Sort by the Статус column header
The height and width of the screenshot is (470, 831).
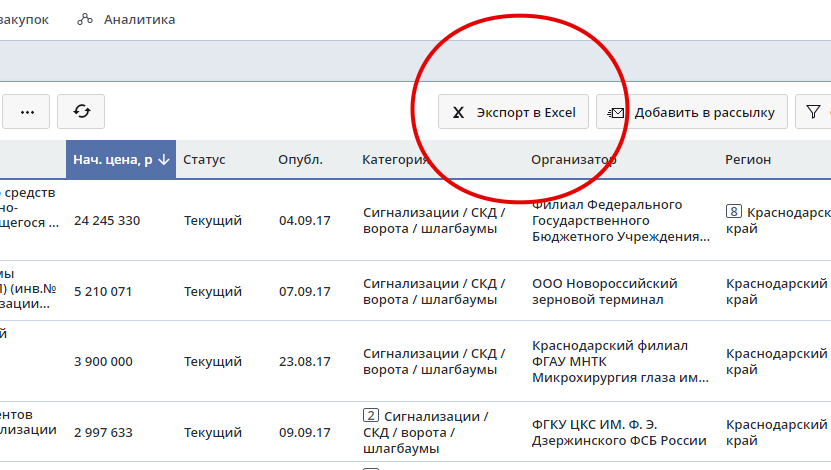204,160
